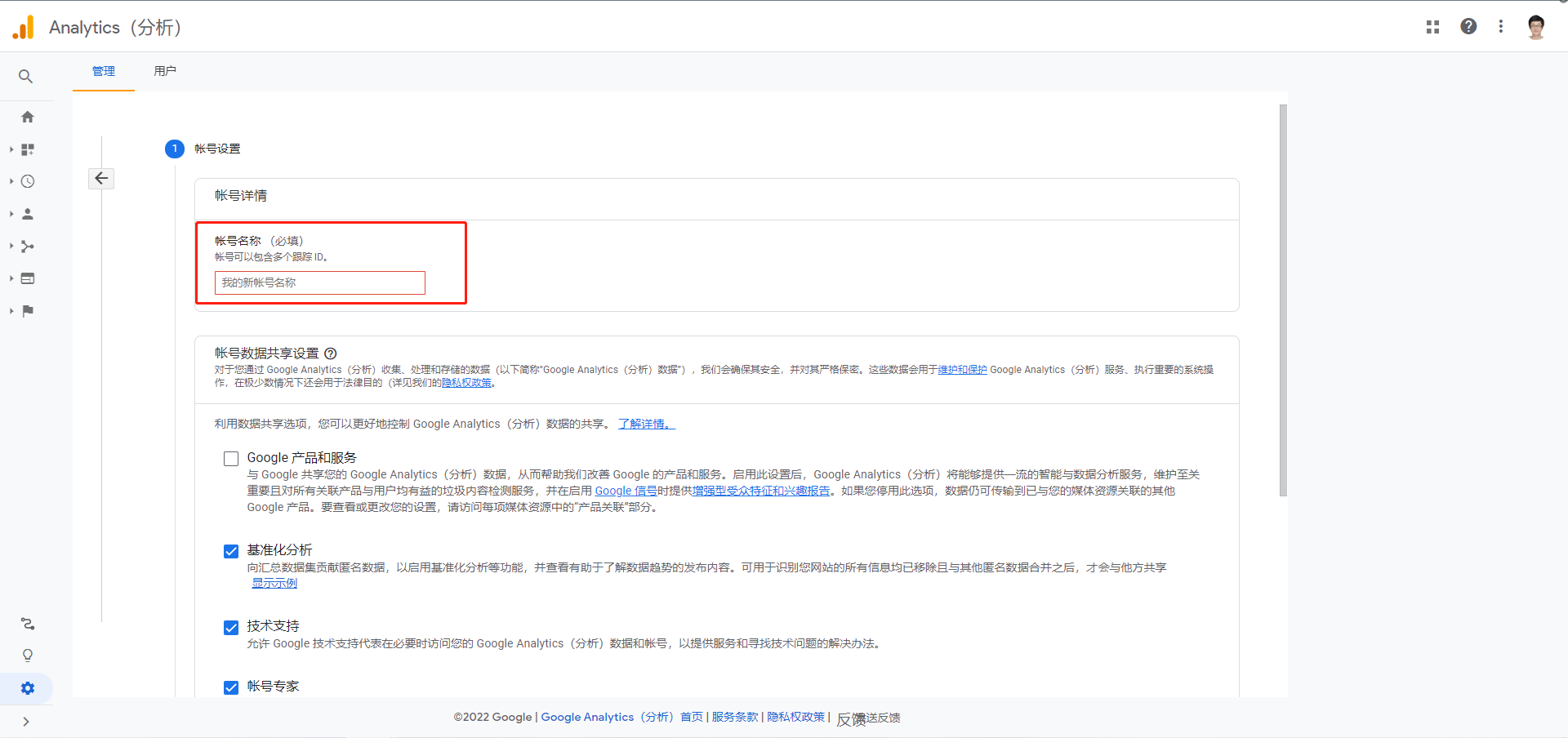Expand the Conversions section arrow
This screenshot has height=738, width=1568.
click(11, 310)
